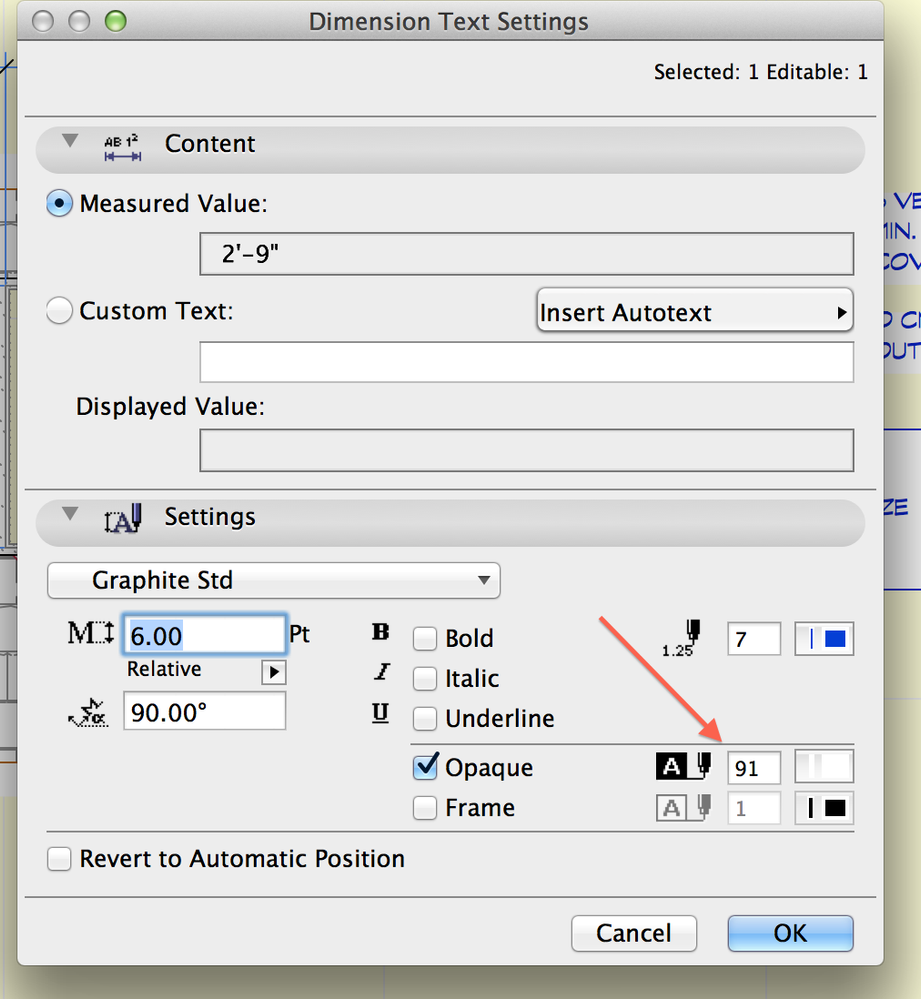Open the Relative size arrow popup
921x999 pixels.
point(273,672)
